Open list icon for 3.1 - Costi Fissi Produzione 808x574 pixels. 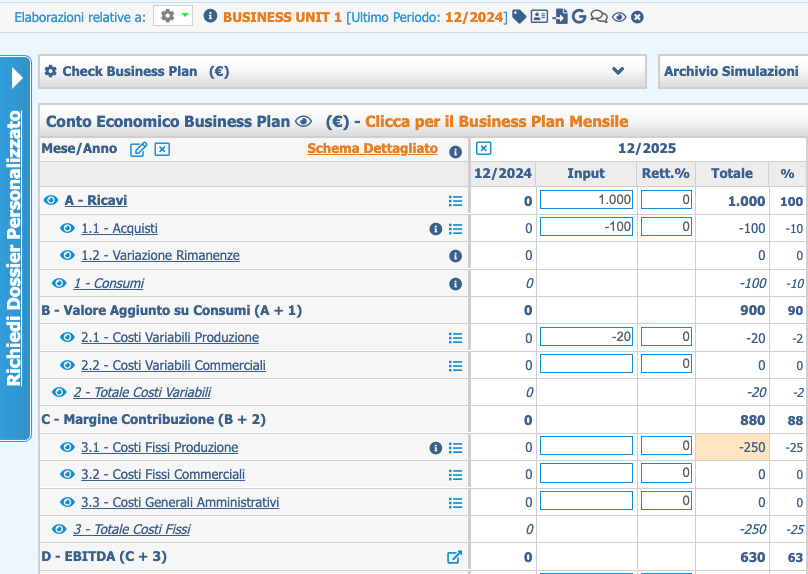coord(455,448)
